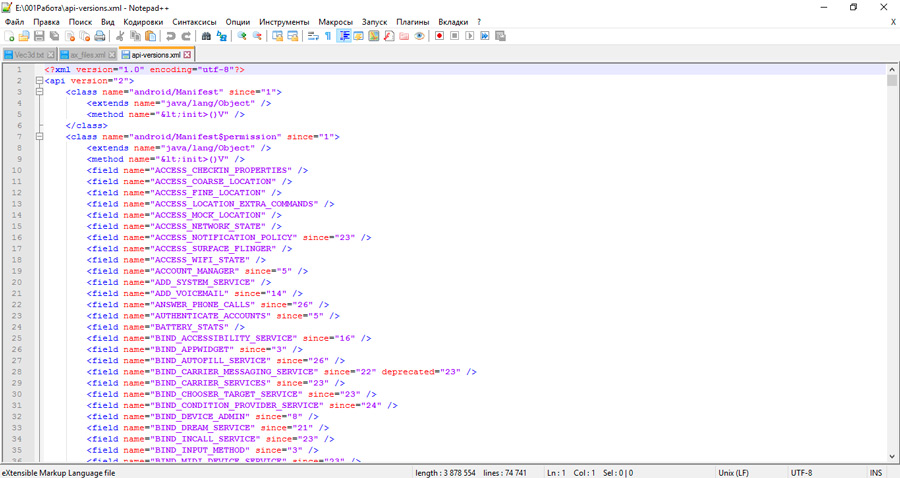Screen dimensions: 900x478
Task: Click the Zoom in magnifier icon
Action: pos(241,36)
